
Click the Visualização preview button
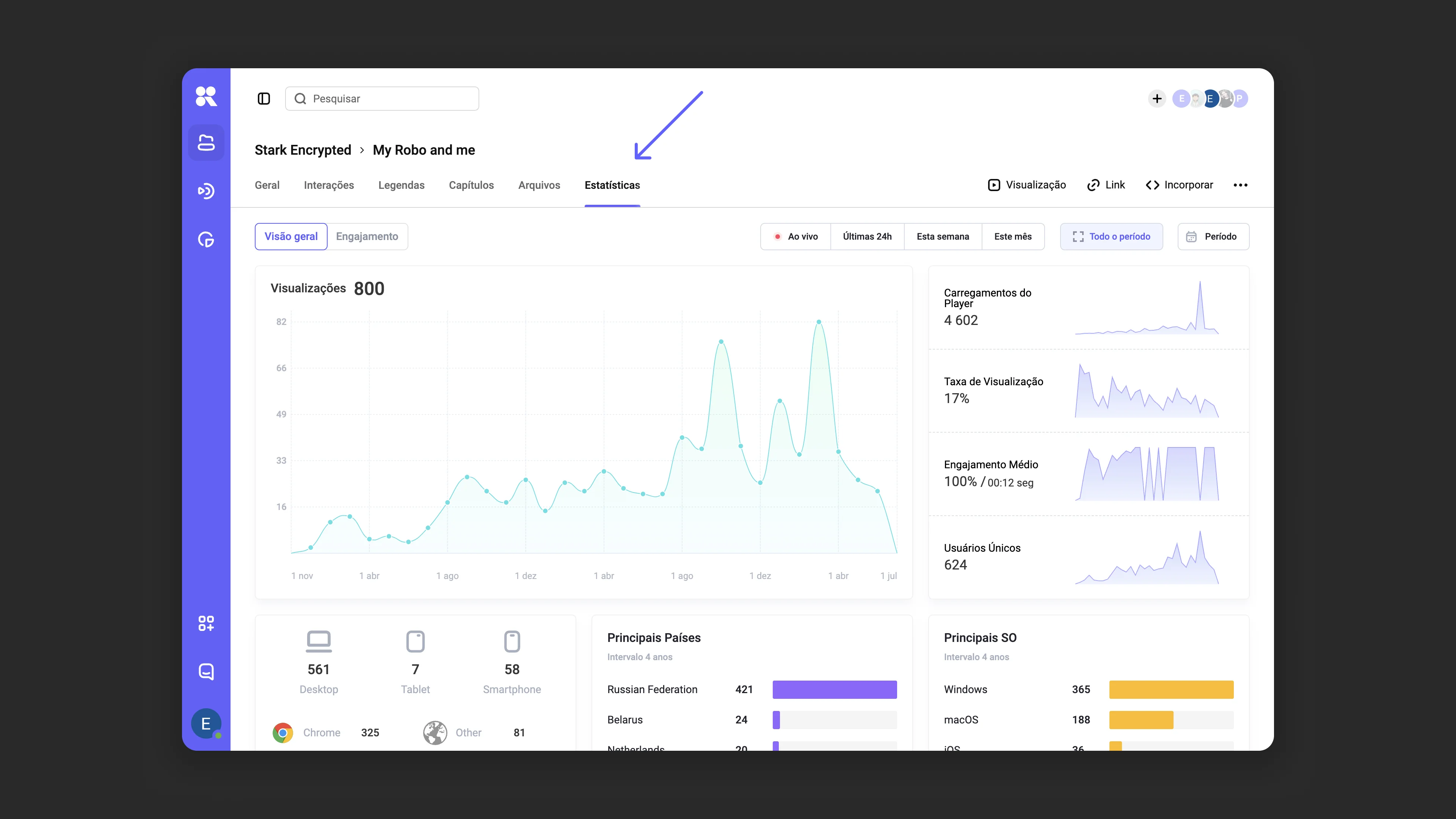pyautogui.click(x=1027, y=185)
